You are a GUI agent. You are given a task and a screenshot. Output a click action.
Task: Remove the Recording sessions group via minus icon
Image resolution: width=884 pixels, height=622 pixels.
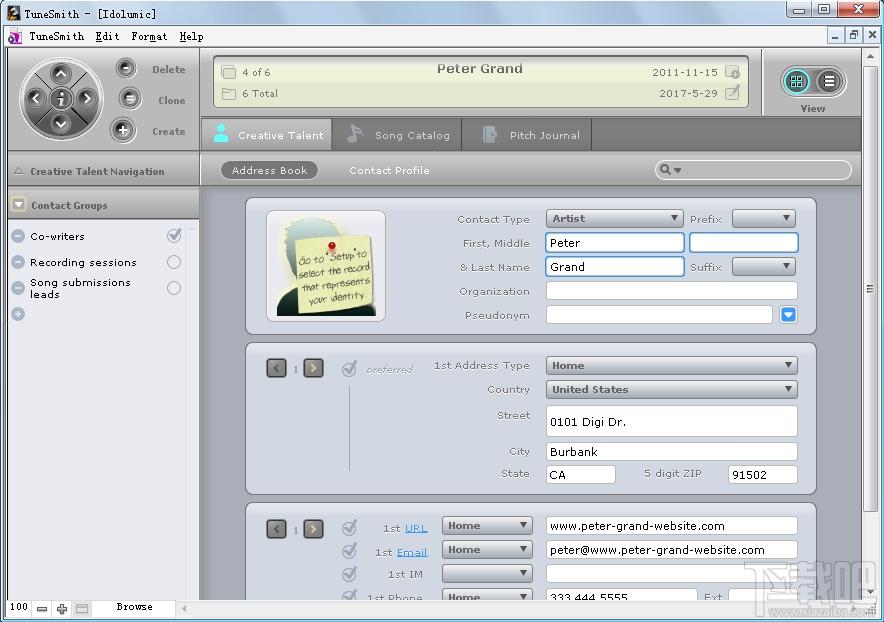pos(18,262)
